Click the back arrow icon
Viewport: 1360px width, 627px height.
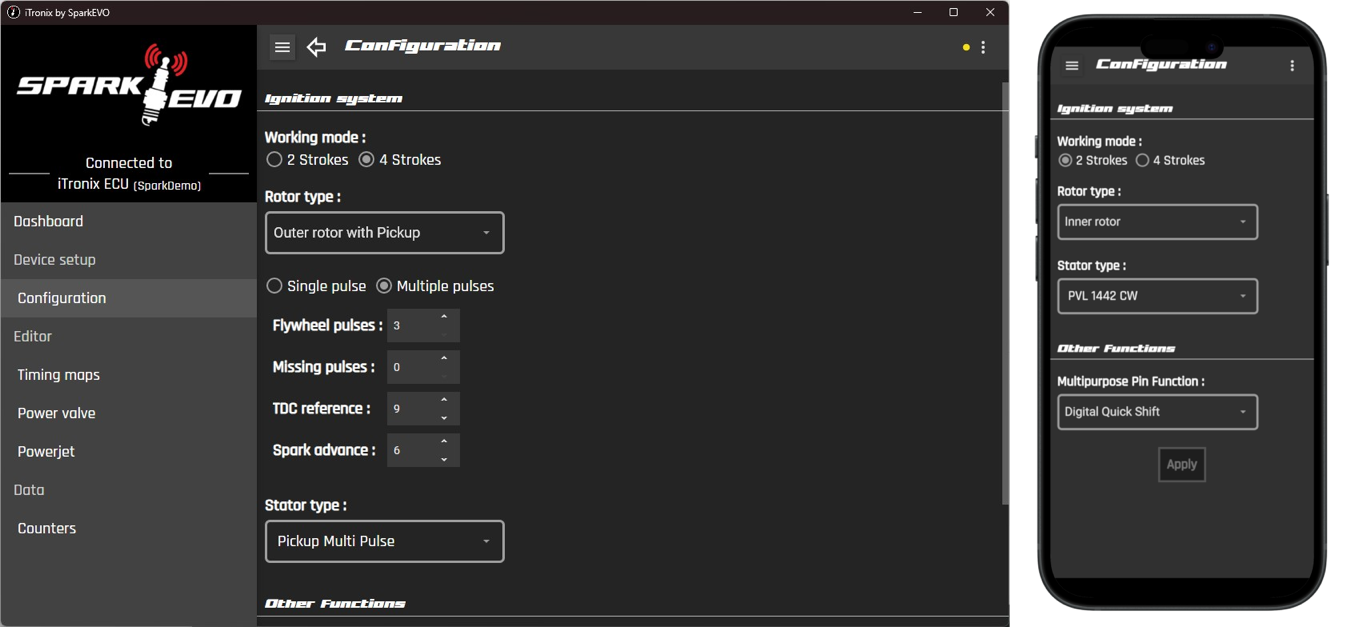click(x=316, y=47)
